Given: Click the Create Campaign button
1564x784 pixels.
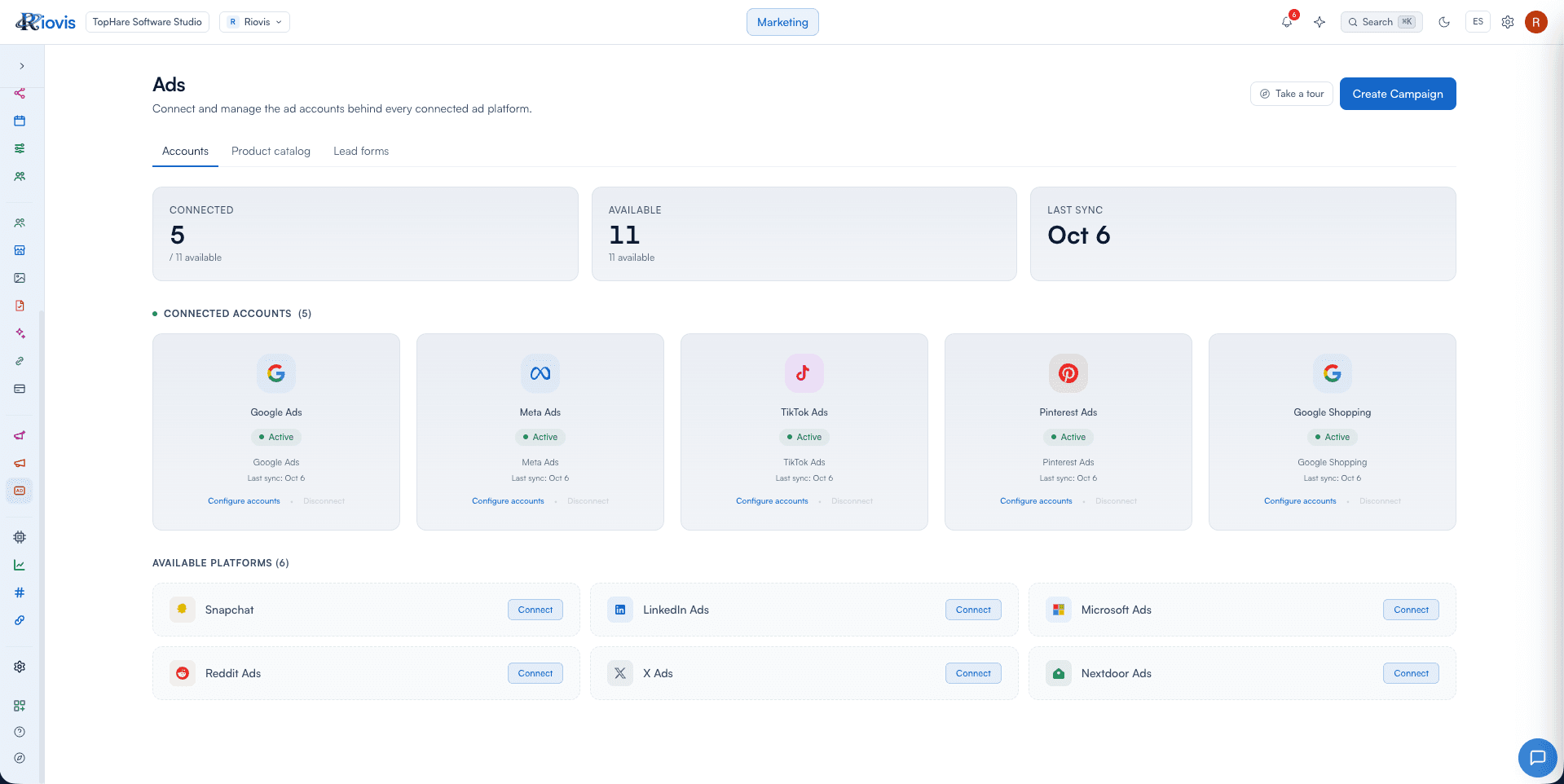Looking at the screenshot, I should coord(1398,94).
